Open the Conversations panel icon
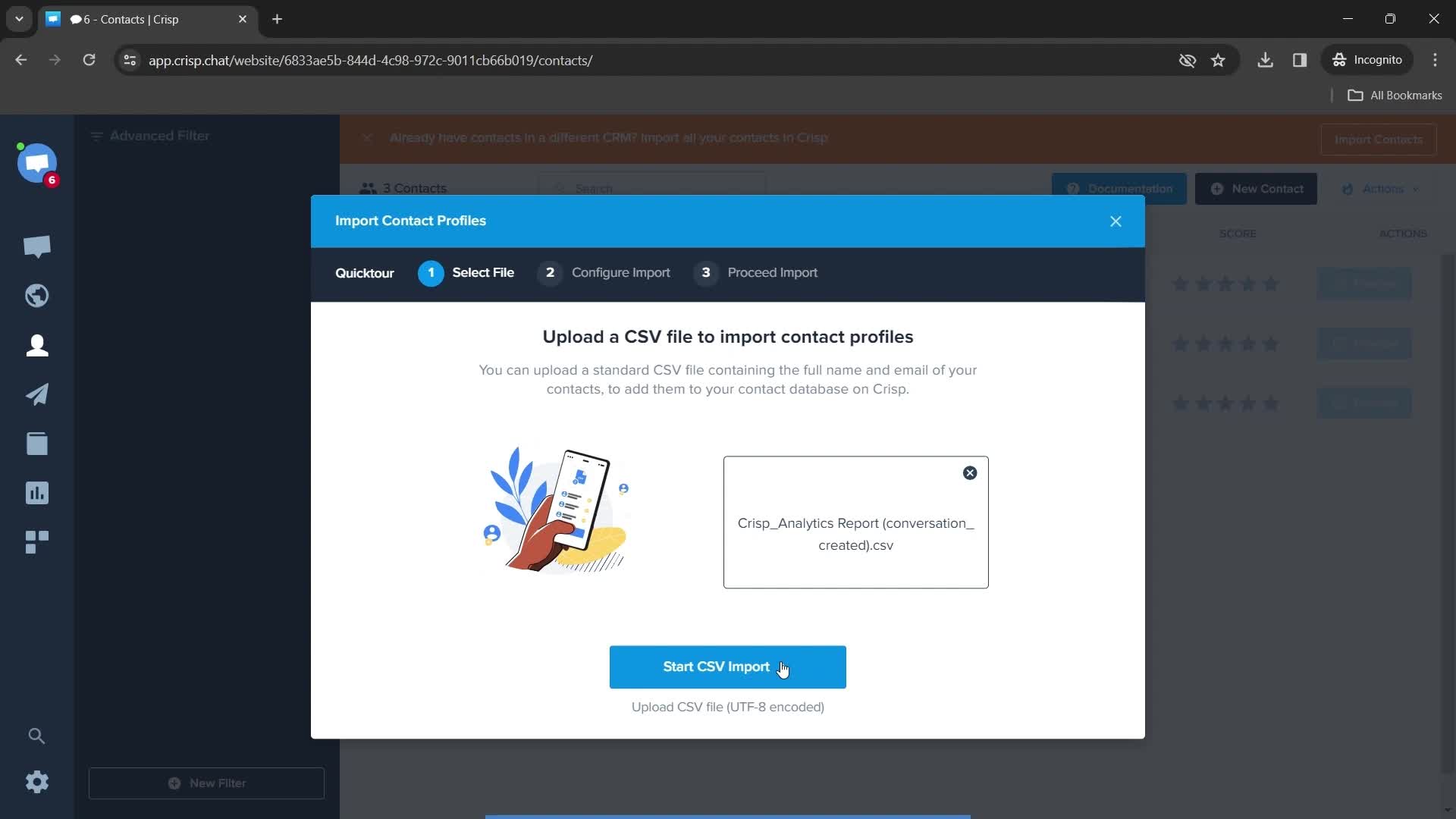This screenshot has height=819, width=1456. pos(37,246)
